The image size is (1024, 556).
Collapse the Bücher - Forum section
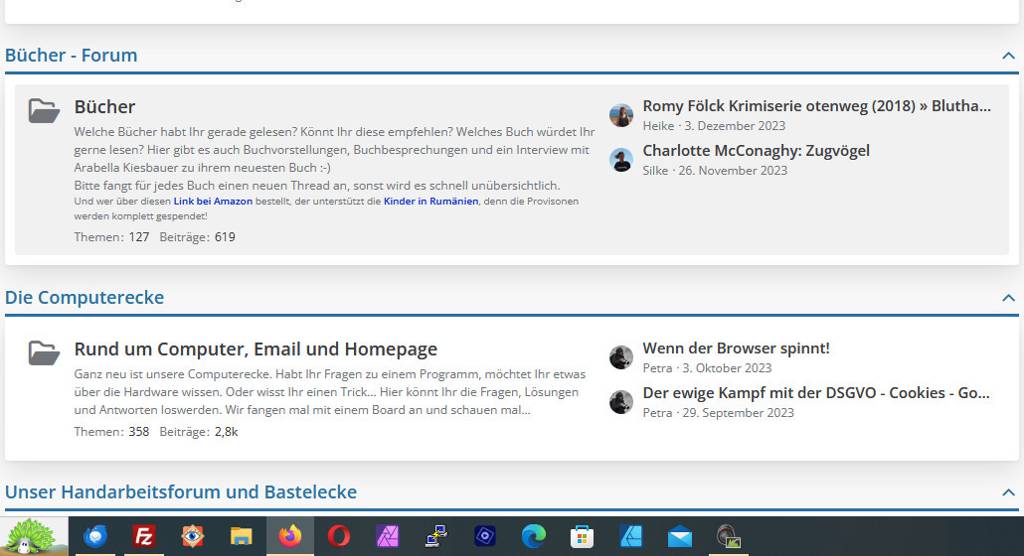1008,56
